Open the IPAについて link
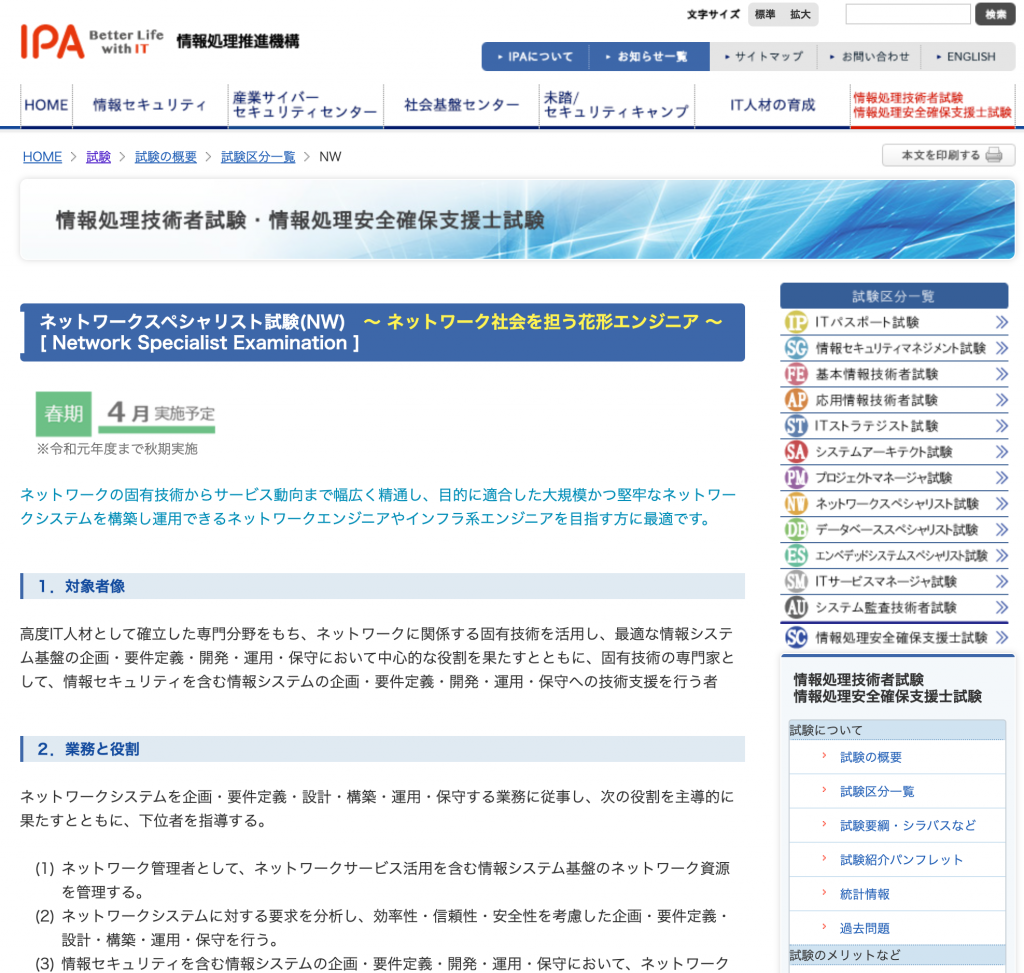1024x973 pixels. pos(536,57)
